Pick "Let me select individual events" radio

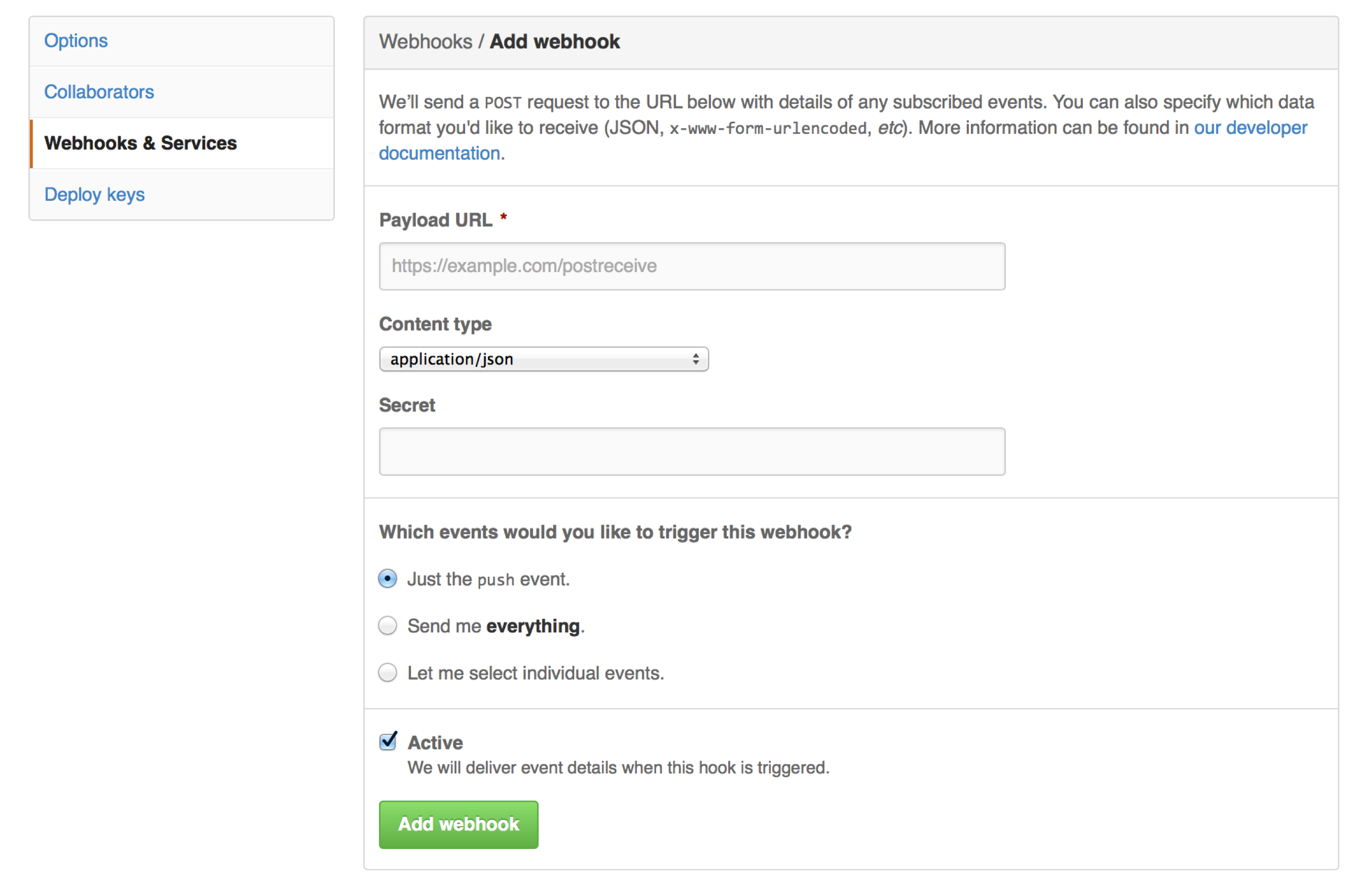[x=388, y=673]
